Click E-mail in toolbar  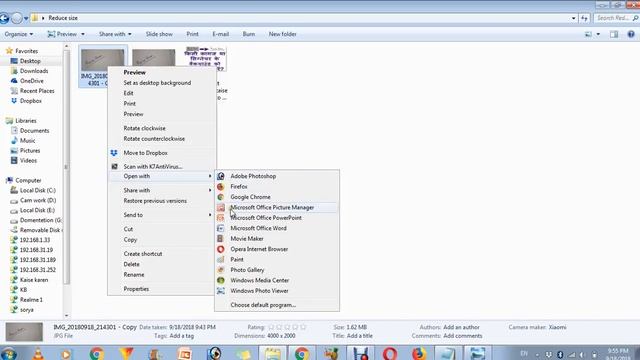tap(220, 34)
